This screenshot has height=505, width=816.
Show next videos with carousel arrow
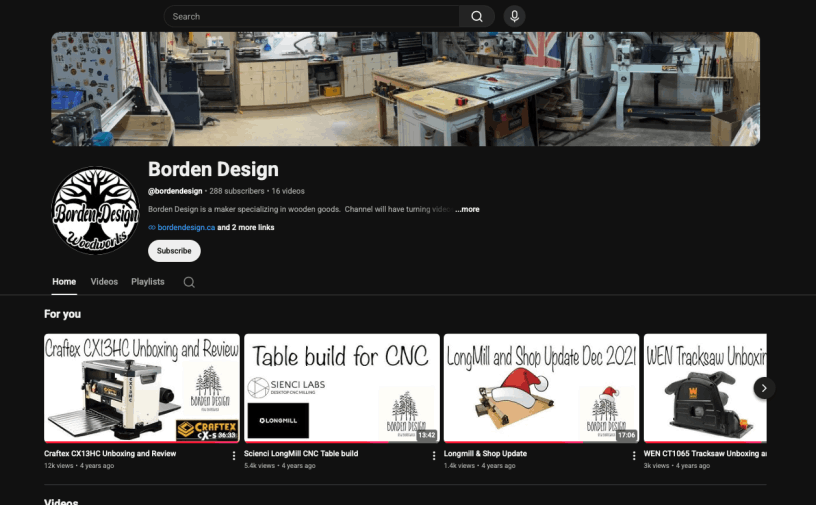(764, 388)
